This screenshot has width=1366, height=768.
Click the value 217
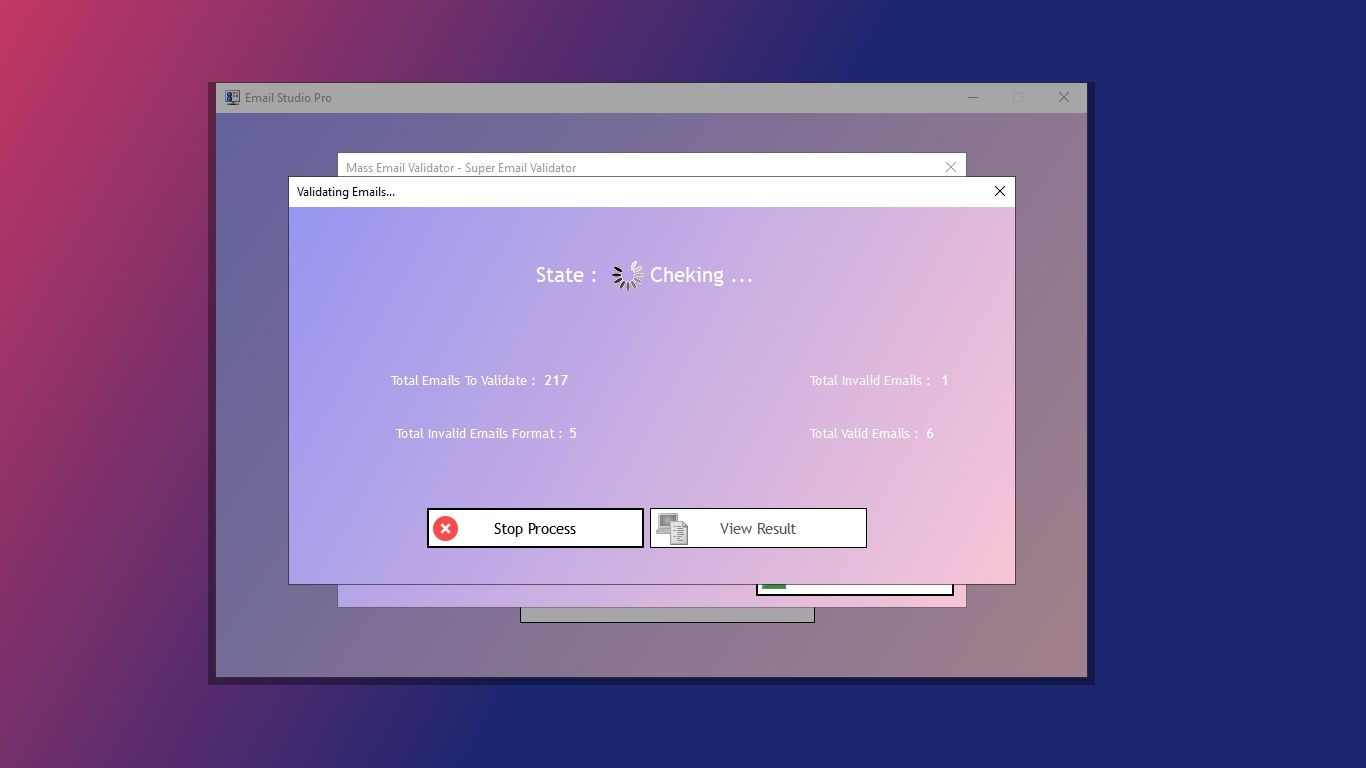(556, 380)
